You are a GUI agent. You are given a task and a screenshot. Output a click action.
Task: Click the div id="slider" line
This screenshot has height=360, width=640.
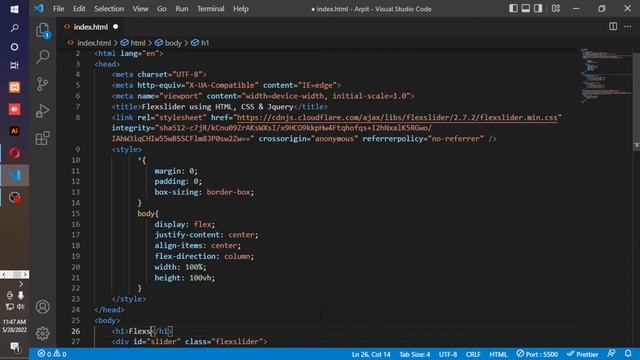point(189,342)
